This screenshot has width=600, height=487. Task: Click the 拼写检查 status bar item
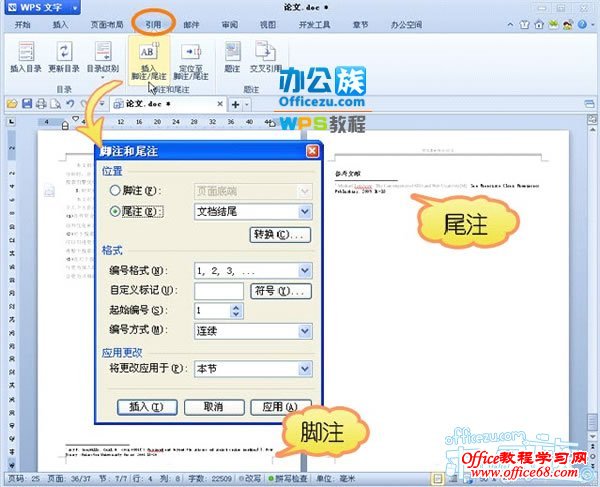coord(288,479)
